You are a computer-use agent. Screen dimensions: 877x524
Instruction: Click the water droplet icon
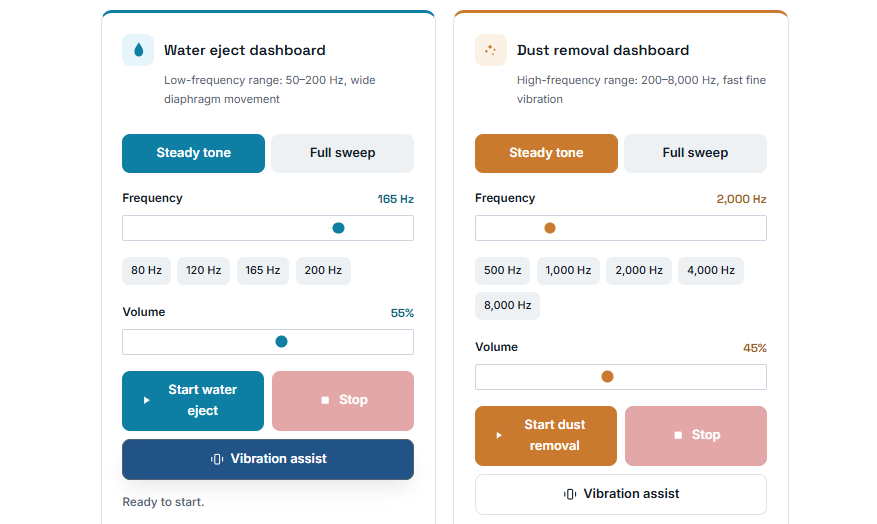click(138, 50)
